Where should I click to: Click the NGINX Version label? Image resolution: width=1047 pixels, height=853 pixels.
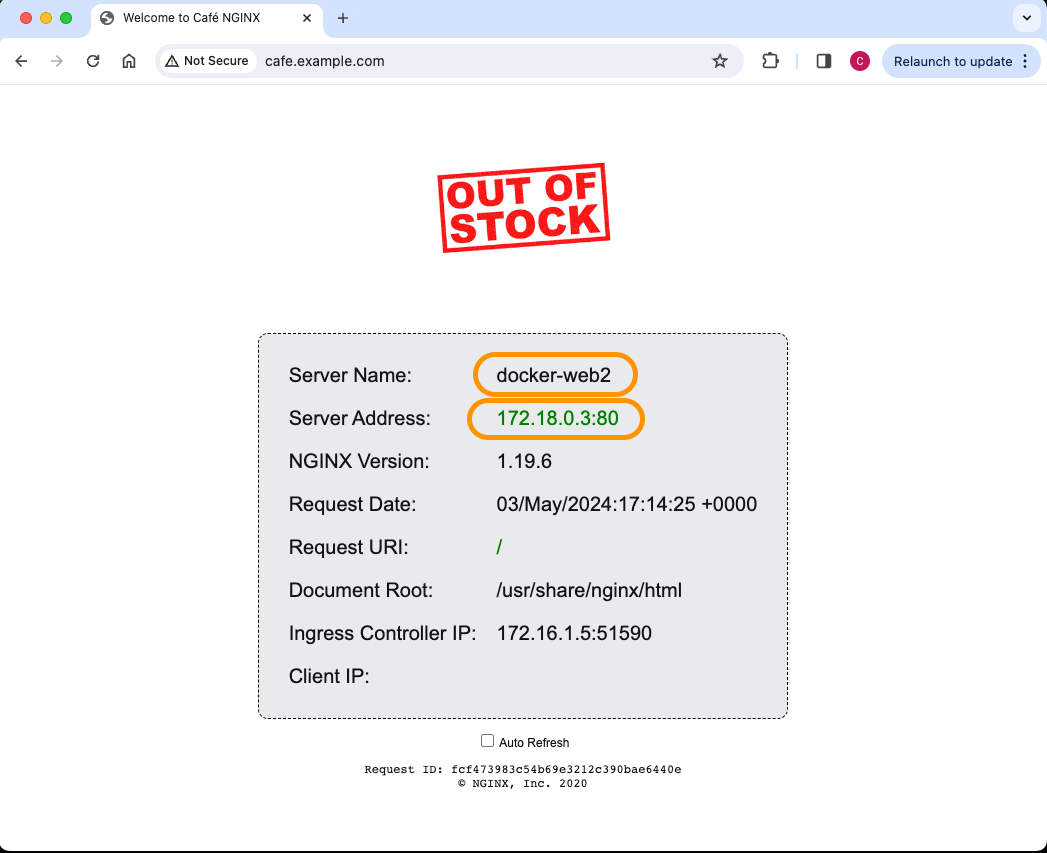pyautogui.click(x=359, y=461)
